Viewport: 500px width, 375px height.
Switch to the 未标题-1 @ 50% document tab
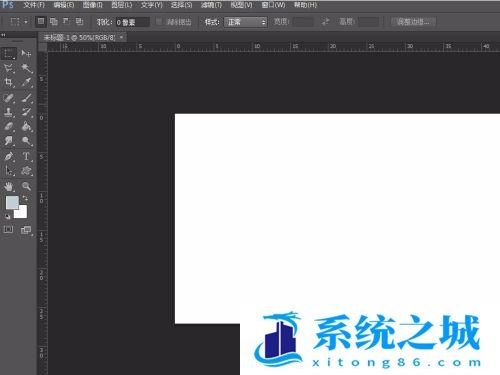click(x=79, y=38)
